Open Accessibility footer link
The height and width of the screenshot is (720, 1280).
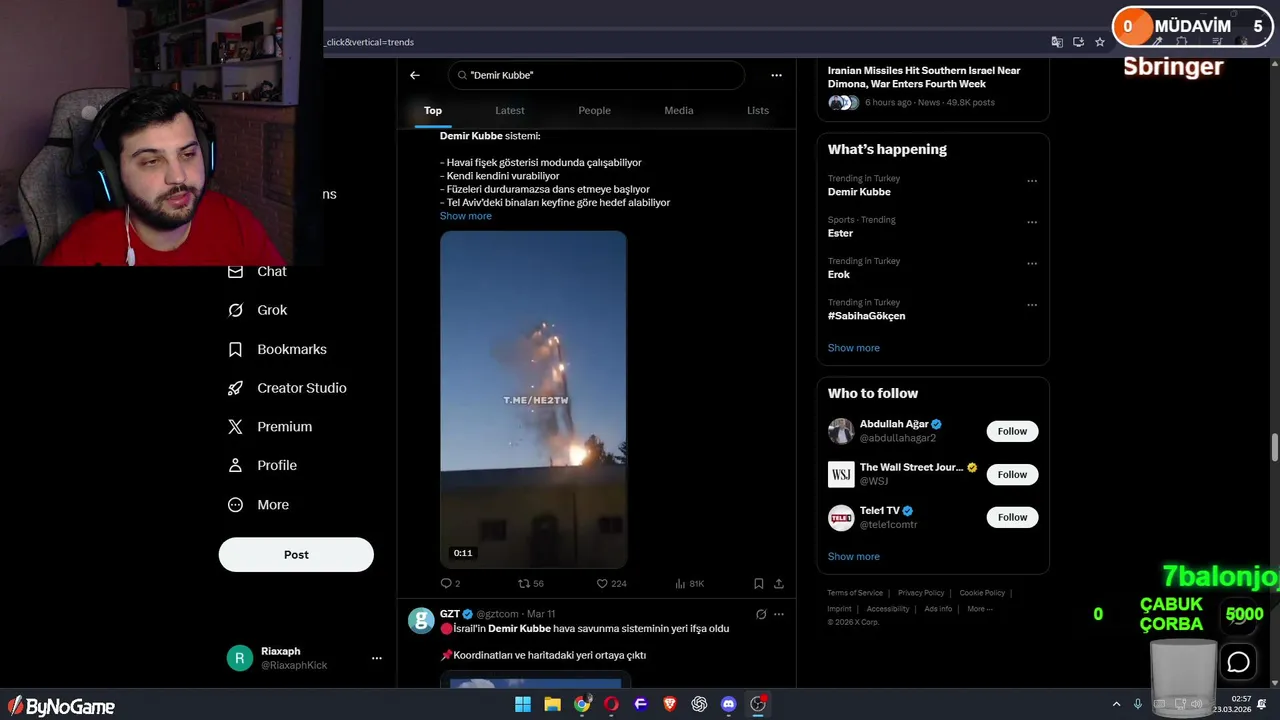pyautogui.click(x=888, y=608)
